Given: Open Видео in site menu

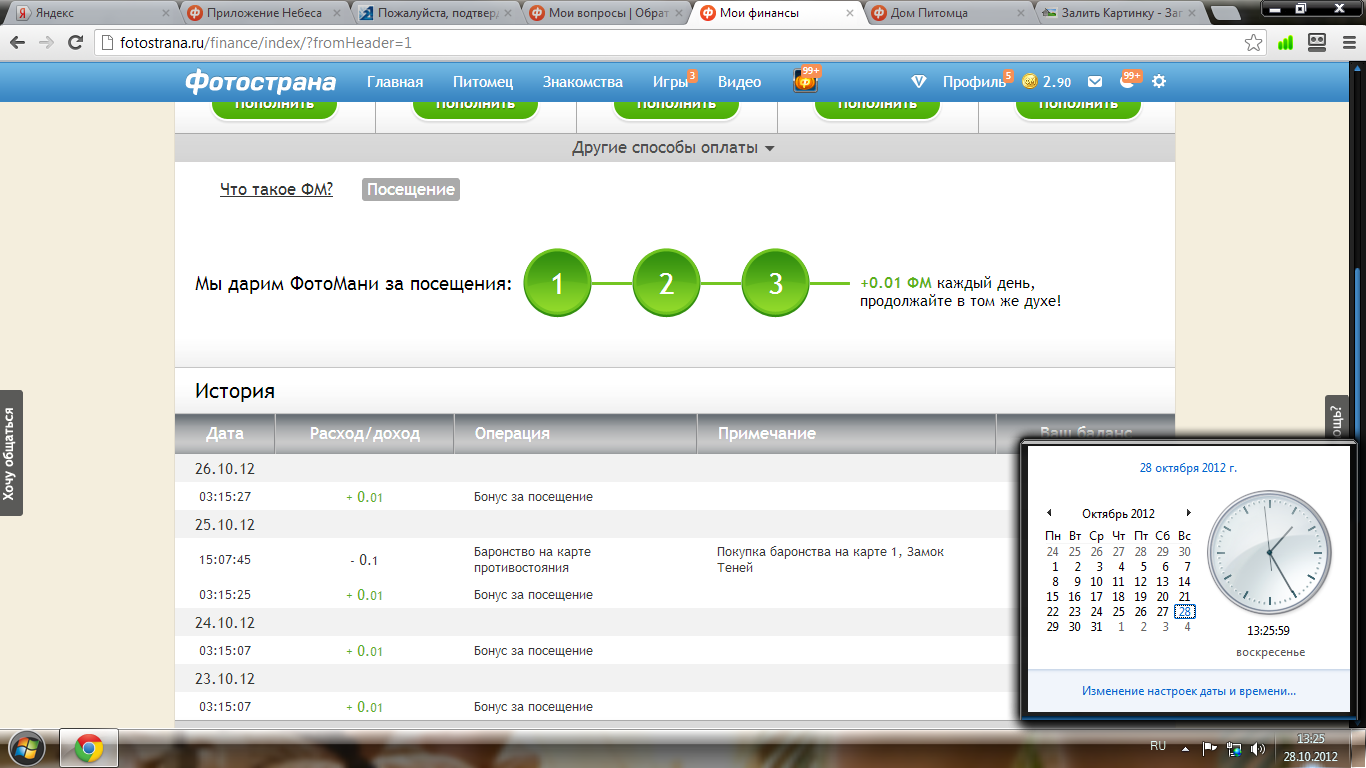Looking at the screenshot, I should coord(740,82).
